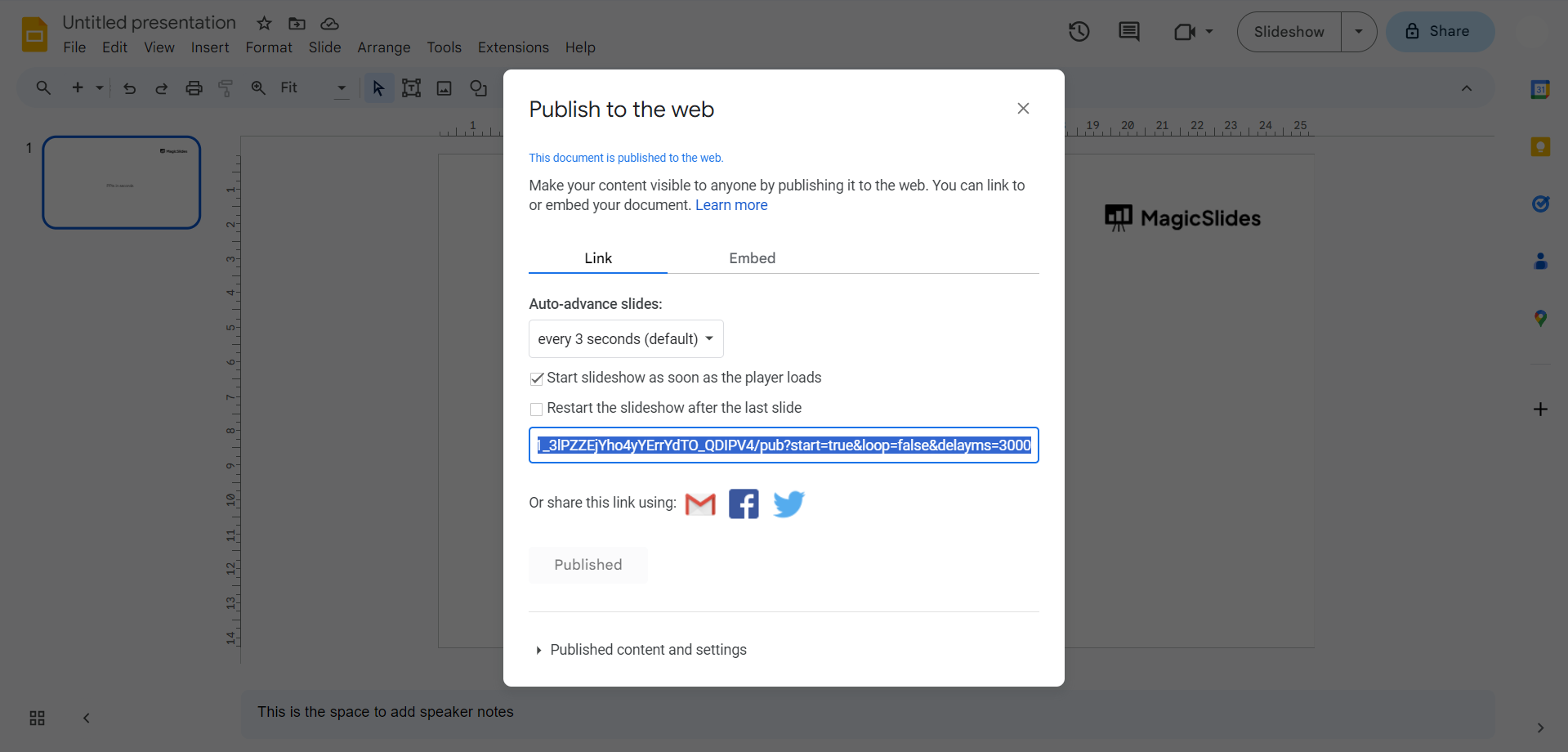Screen dimensions: 1568x752
Task: Close the Publish to the web dialog
Action: (x=1023, y=109)
